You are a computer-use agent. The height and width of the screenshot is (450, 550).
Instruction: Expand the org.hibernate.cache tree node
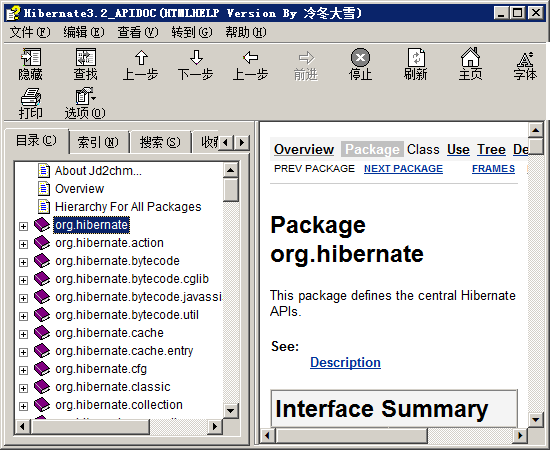pyautogui.click(x=23, y=334)
